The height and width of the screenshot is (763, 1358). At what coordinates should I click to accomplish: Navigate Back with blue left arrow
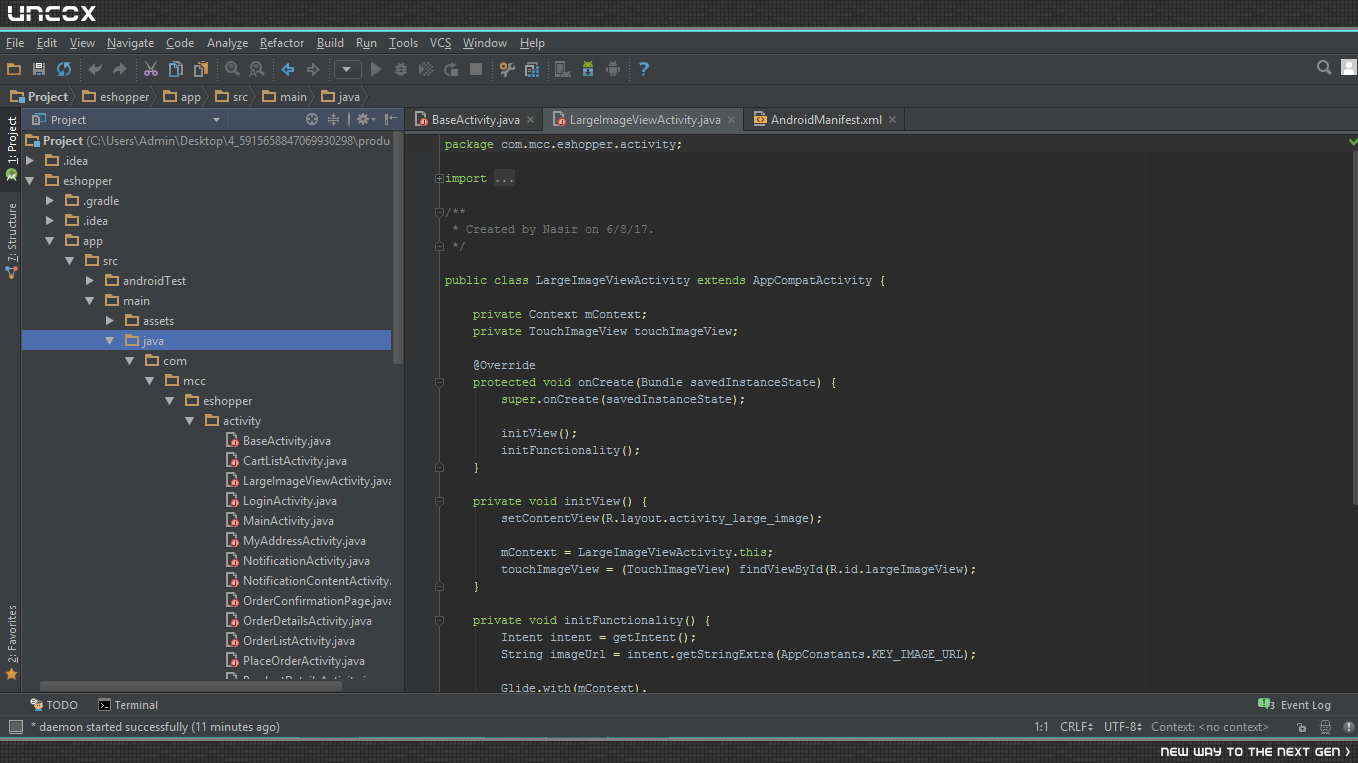(288, 69)
